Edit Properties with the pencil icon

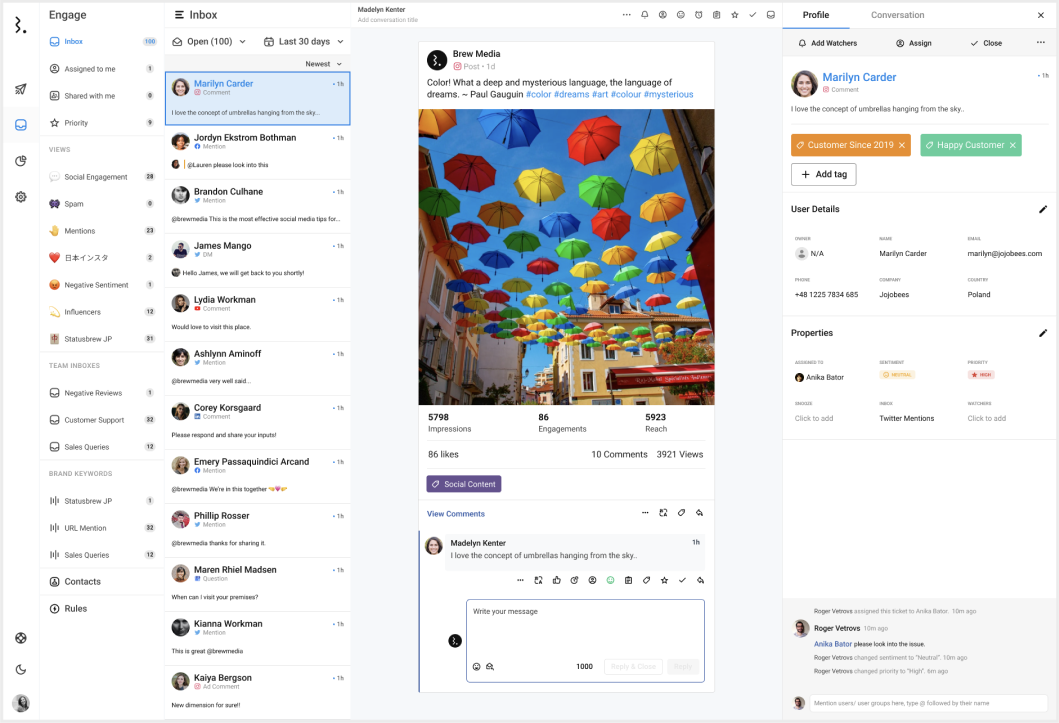1043,333
